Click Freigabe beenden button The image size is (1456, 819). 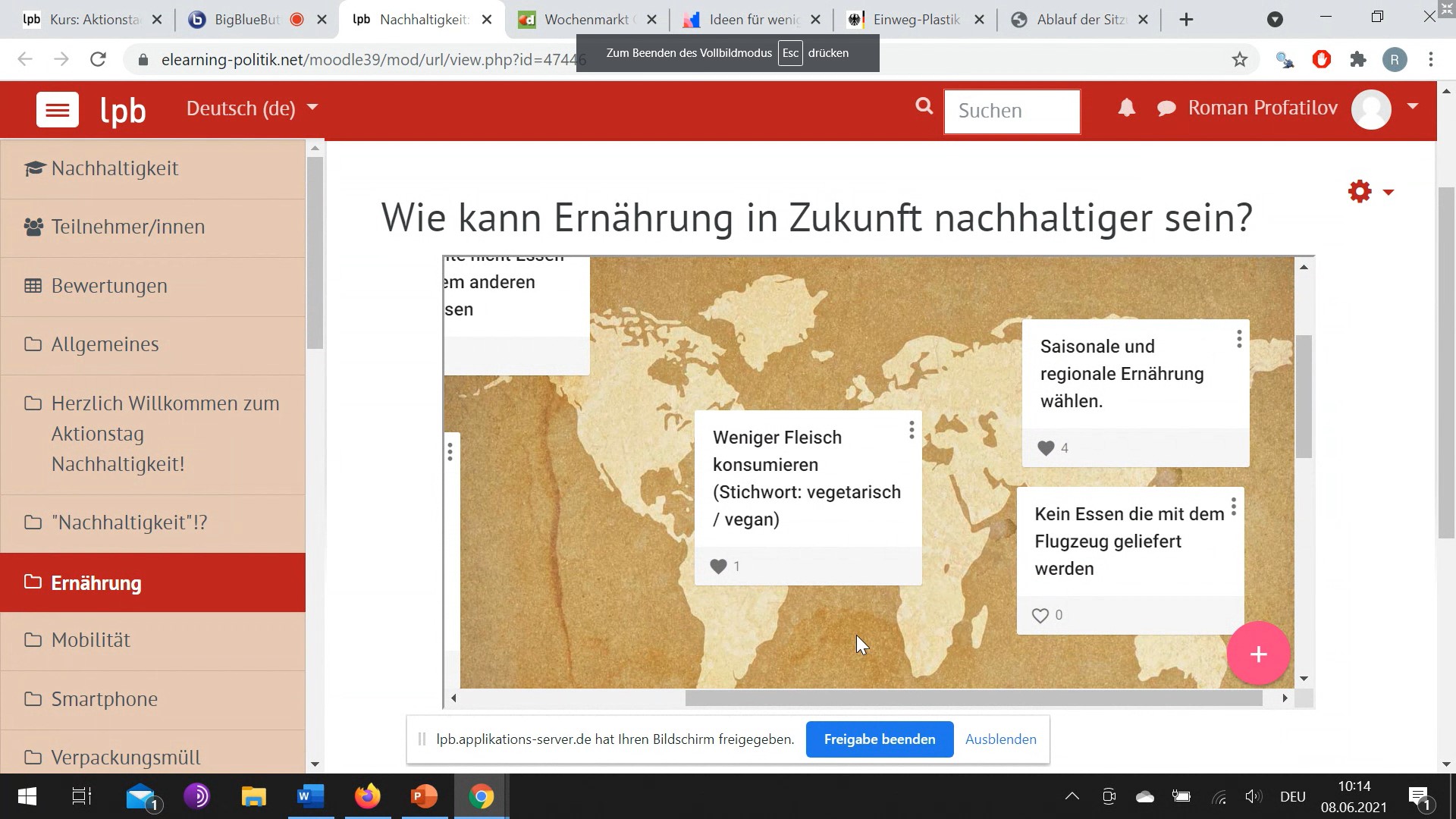879,739
